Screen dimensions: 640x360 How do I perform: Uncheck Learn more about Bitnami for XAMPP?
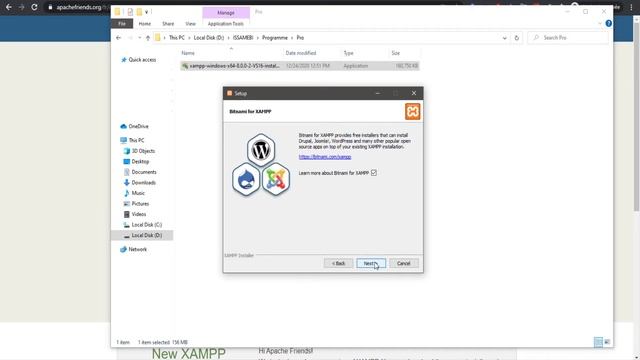pyautogui.click(x=374, y=173)
